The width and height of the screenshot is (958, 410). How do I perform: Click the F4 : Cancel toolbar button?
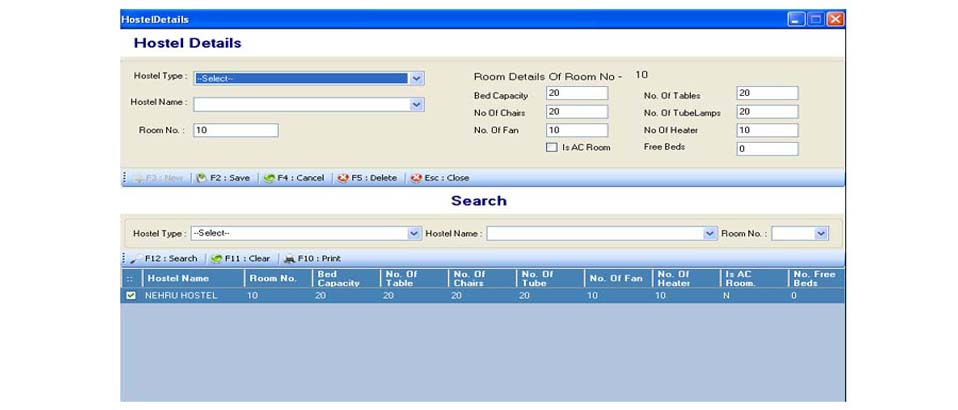[x=294, y=178]
